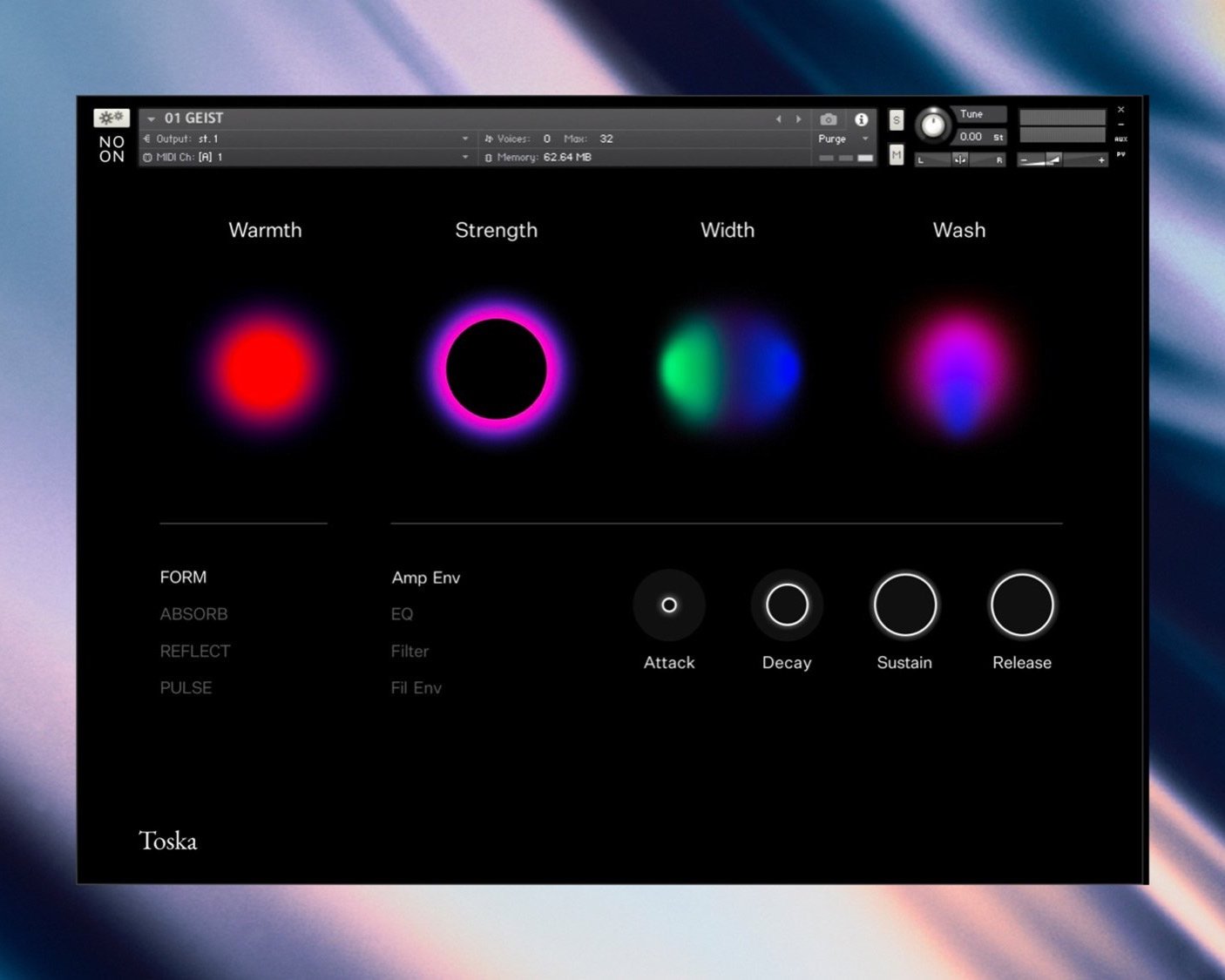Select the PULSE section

click(186, 687)
